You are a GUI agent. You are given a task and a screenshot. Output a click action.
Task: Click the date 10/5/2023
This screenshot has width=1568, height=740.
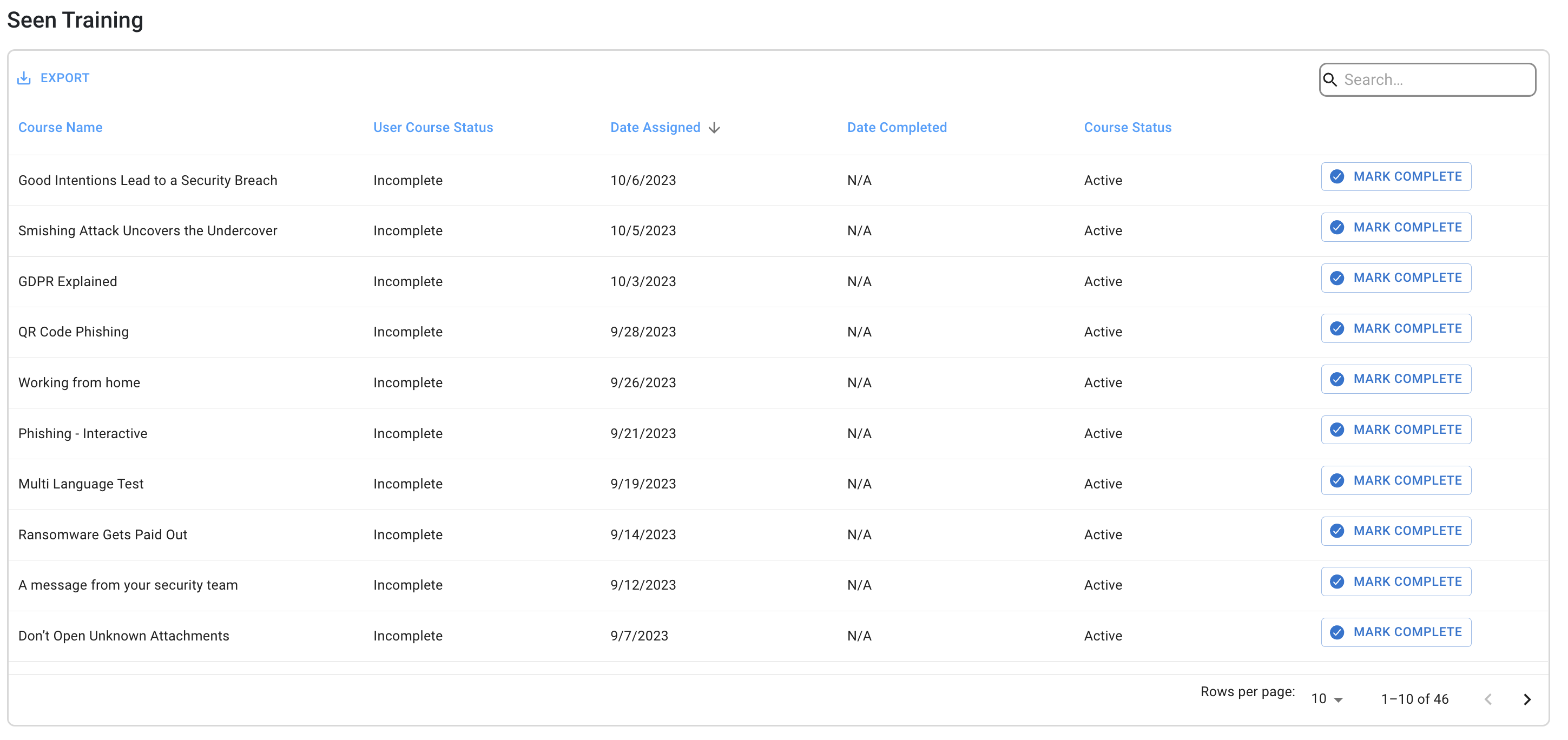pyautogui.click(x=643, y=230)
